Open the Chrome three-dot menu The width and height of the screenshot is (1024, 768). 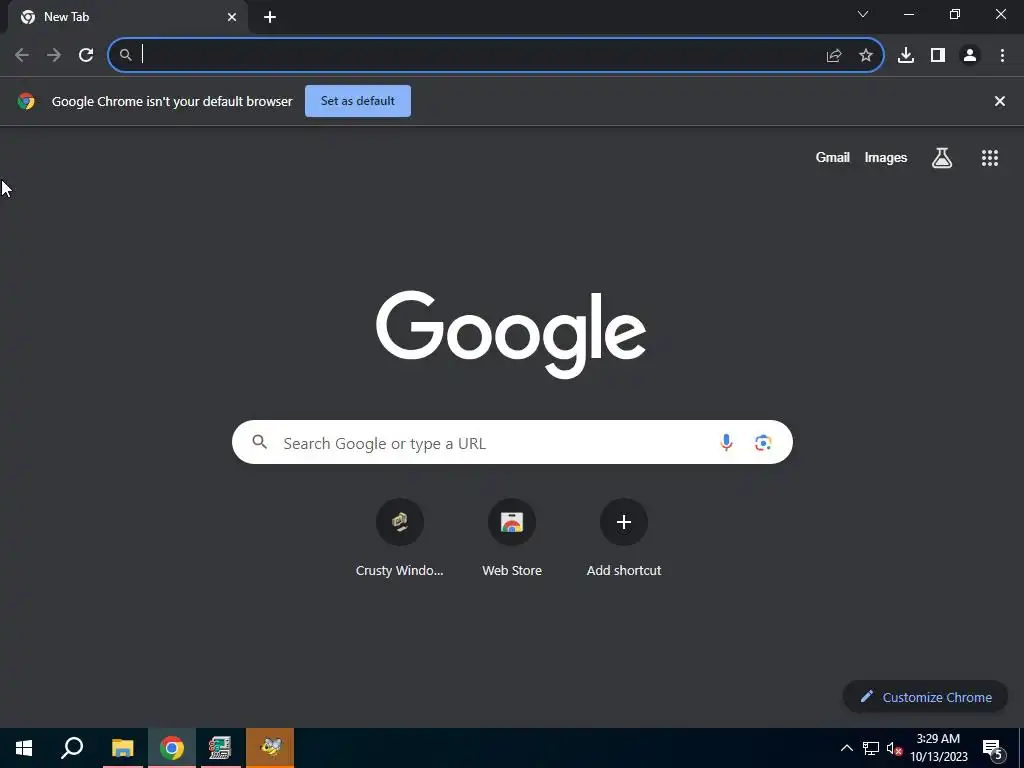point(1002,55)
